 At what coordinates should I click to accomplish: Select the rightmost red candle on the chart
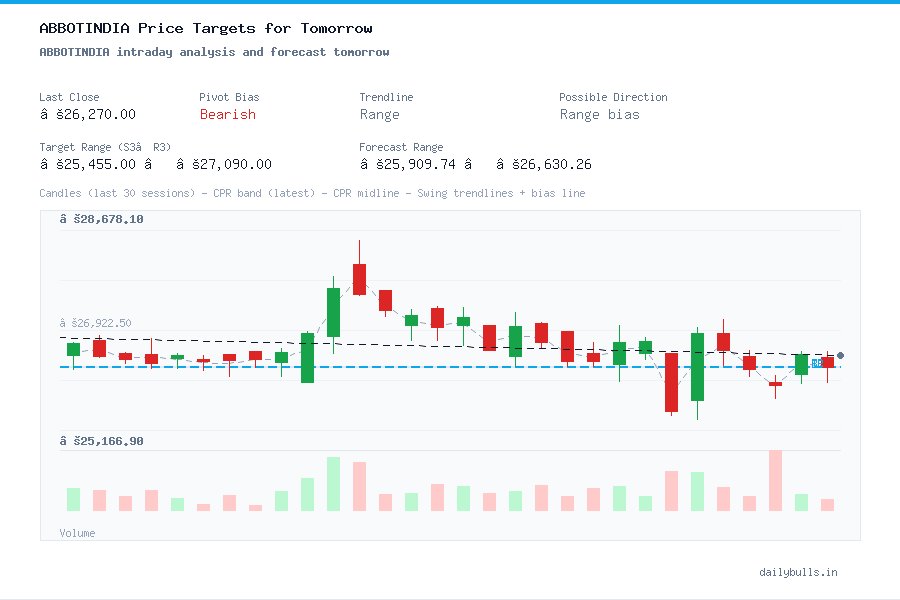click(x=828, y=362)
